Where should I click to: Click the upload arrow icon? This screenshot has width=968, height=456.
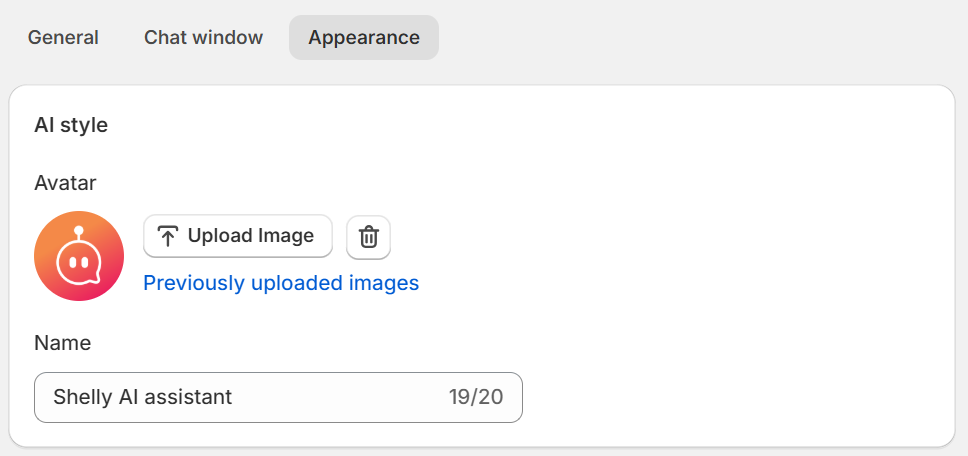coord(168,236)
